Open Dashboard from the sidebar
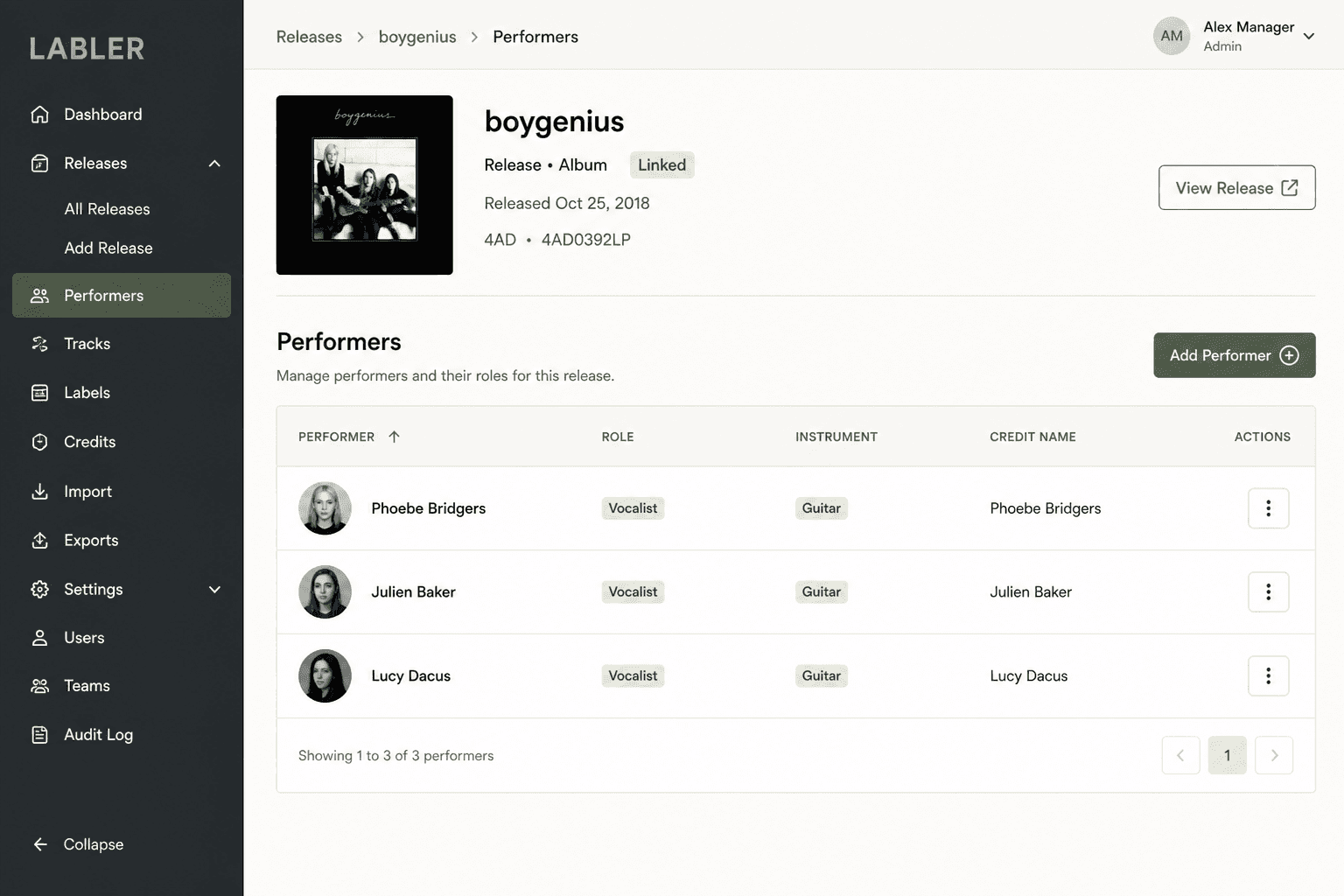Image resolution: width=1344 pixels, height=896 pixels. click(122, 115)
